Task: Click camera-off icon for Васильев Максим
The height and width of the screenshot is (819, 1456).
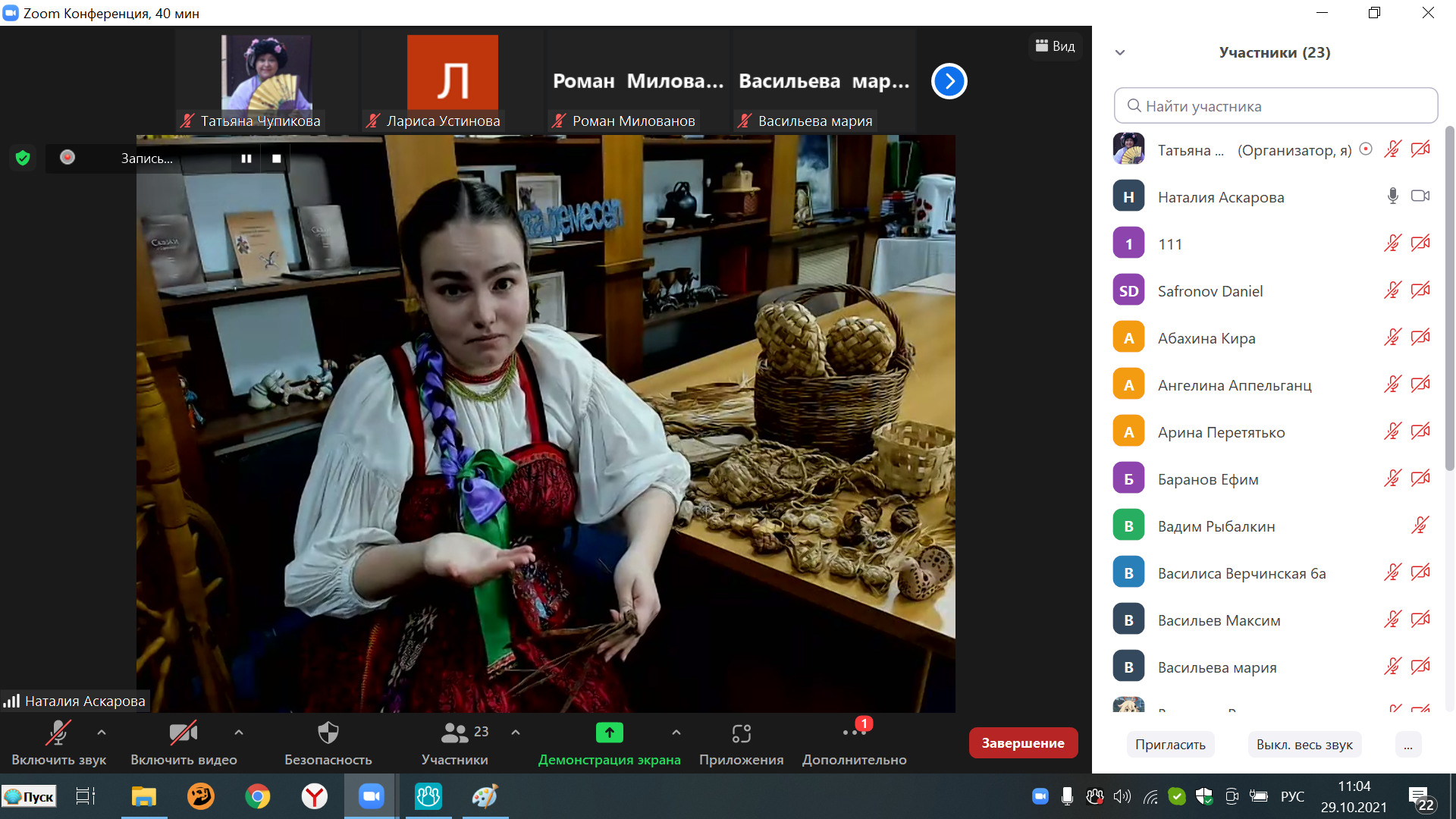Action: pos(1420,620)
